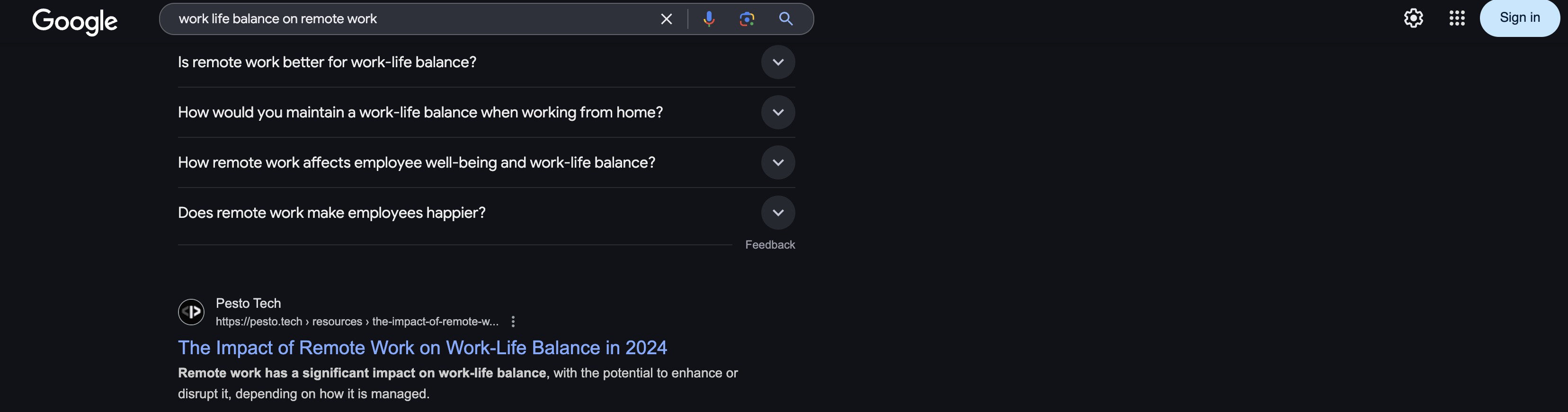Clear the search box text
Viewport: 1568px width, 412px height.
pyautogui.click(x=666, y=19)
